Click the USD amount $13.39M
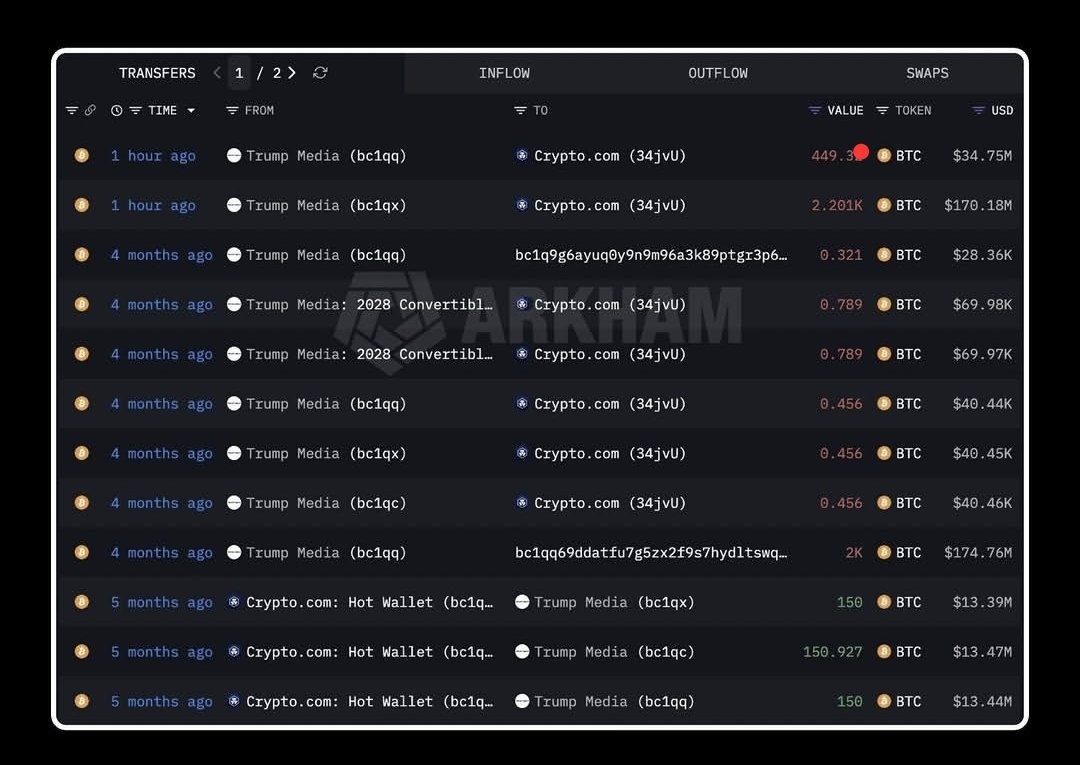Screen dimensions: 1080x765 (x=982, y=602)
